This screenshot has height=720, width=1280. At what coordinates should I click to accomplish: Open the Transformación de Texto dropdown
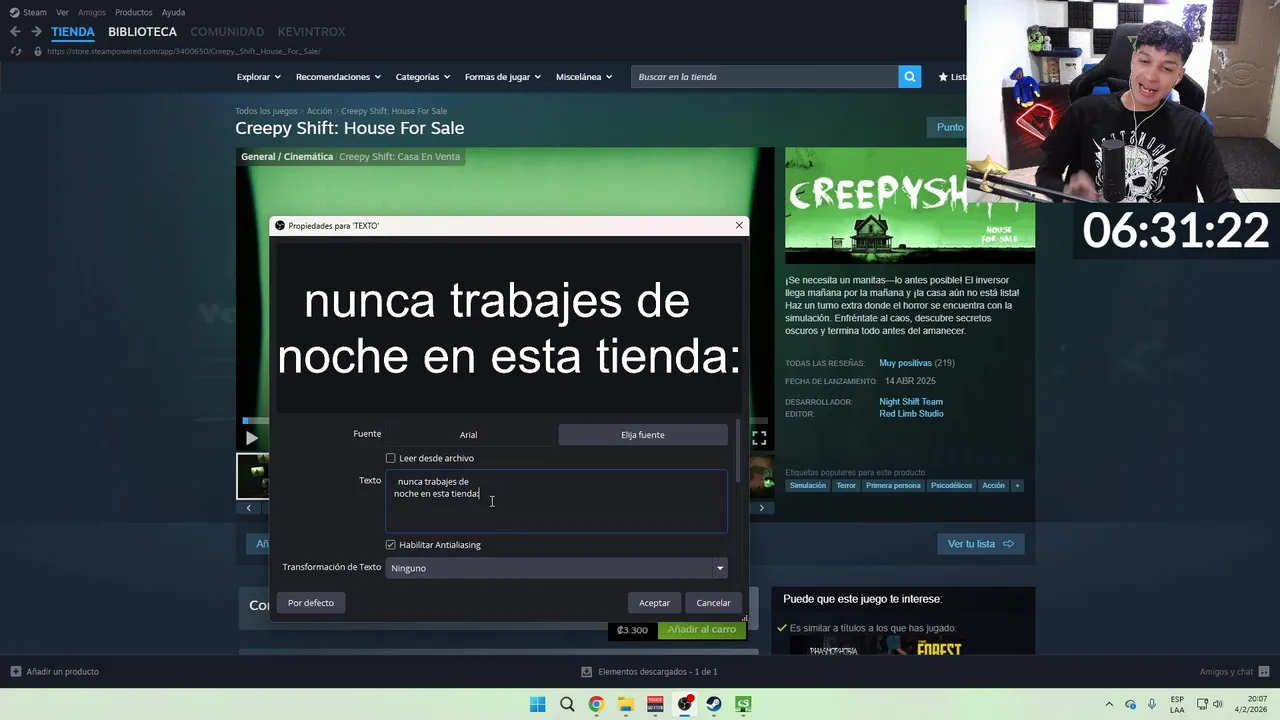click(556, 568)
